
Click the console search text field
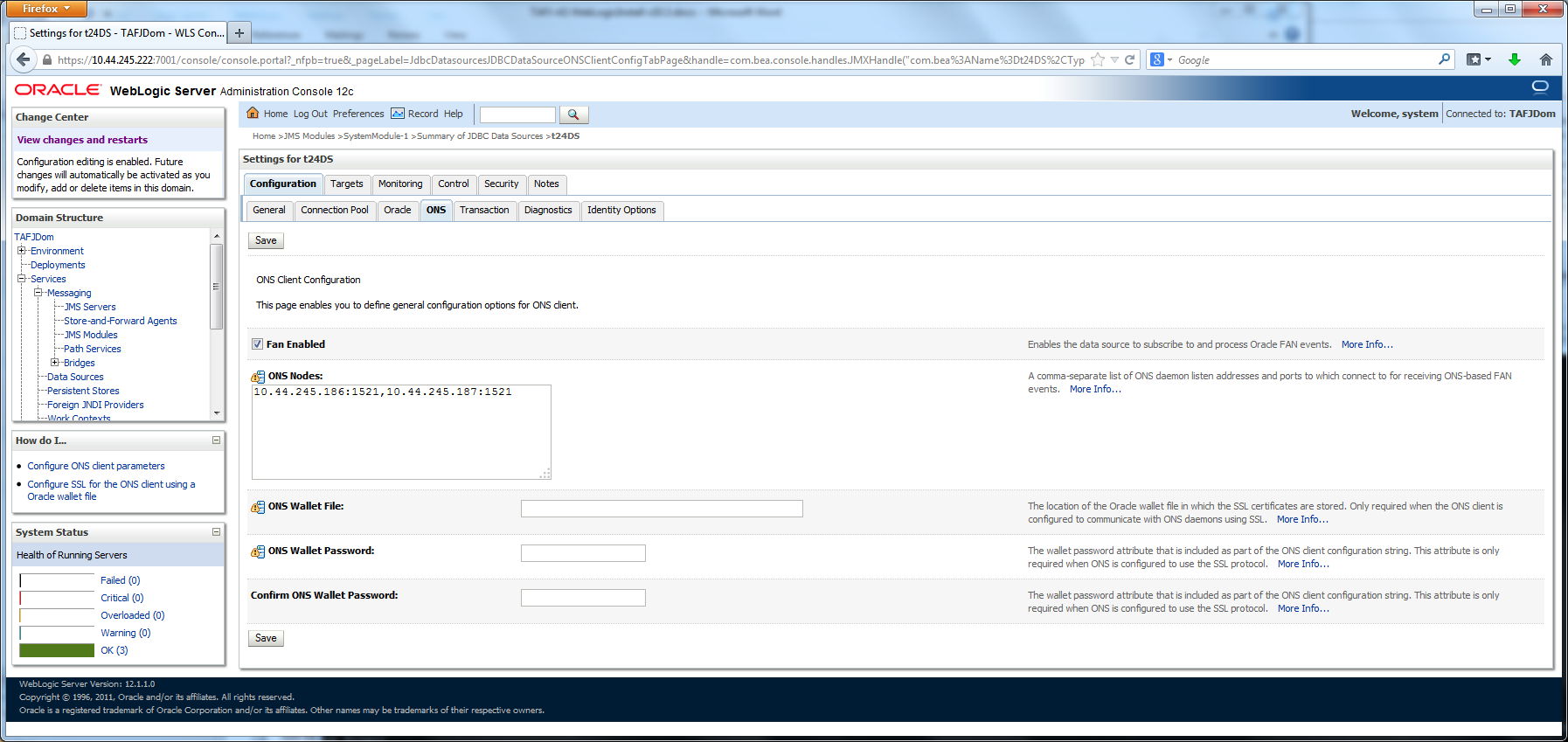click(x=517, y=114)
